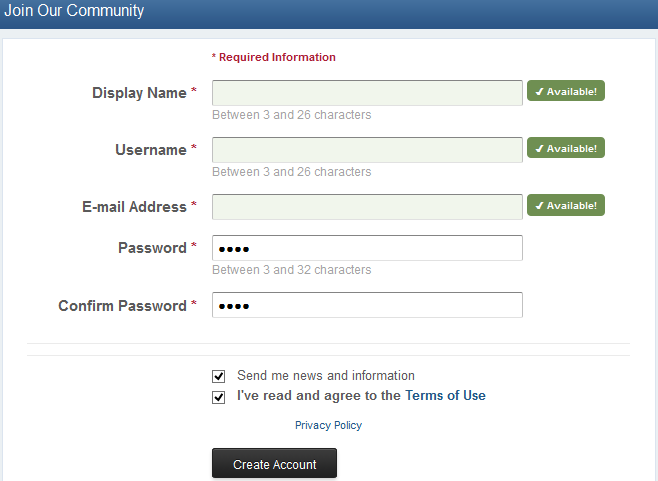Click the Display Name input field
The width and height of the screenshot is (658, 481).
(x=367, y=93)
